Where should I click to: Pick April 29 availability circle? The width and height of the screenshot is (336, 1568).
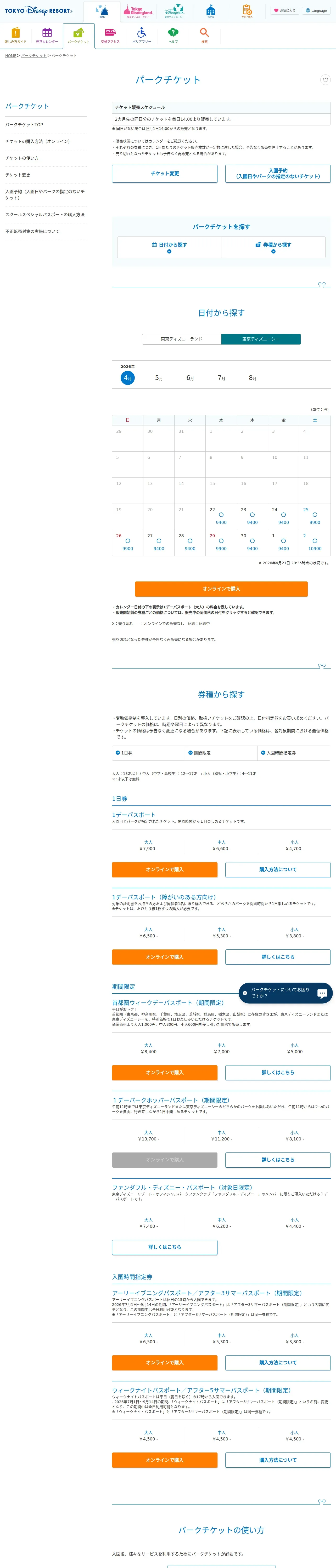pyautogui.click(x=221, y=541)
